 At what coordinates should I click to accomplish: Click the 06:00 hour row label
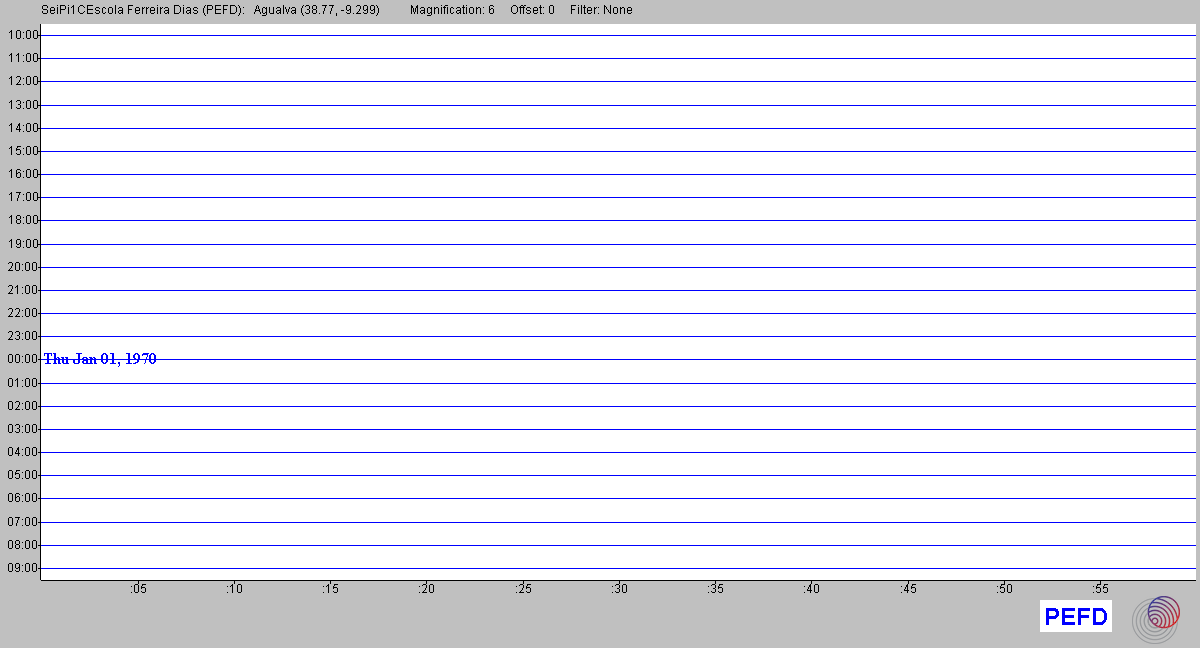22,498
